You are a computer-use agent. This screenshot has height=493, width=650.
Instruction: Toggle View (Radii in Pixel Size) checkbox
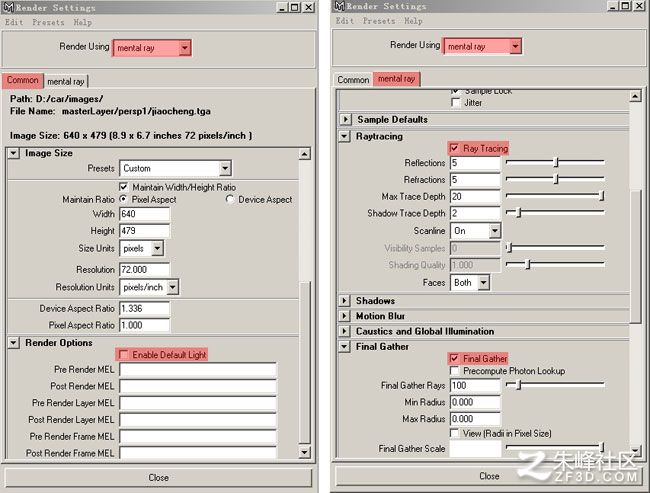(454, 433)
